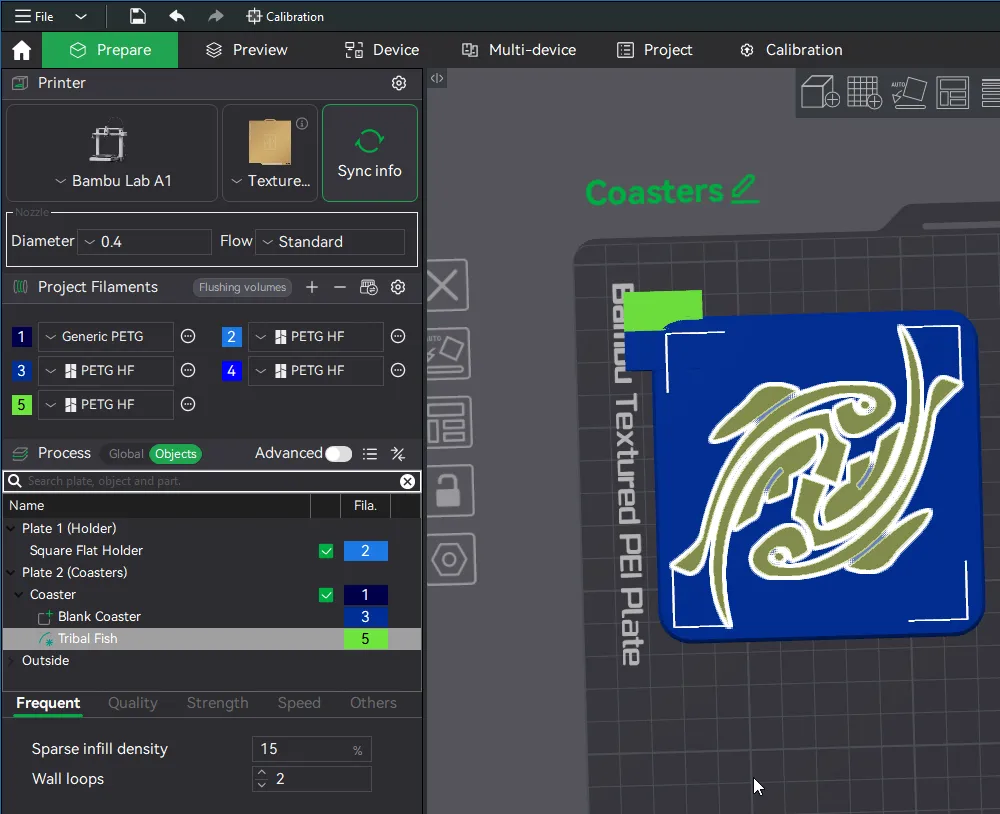The height and width of the screenshot is (814, 1000).
Task: Switch process scope to Objects
Action: (x=175, y=454)
